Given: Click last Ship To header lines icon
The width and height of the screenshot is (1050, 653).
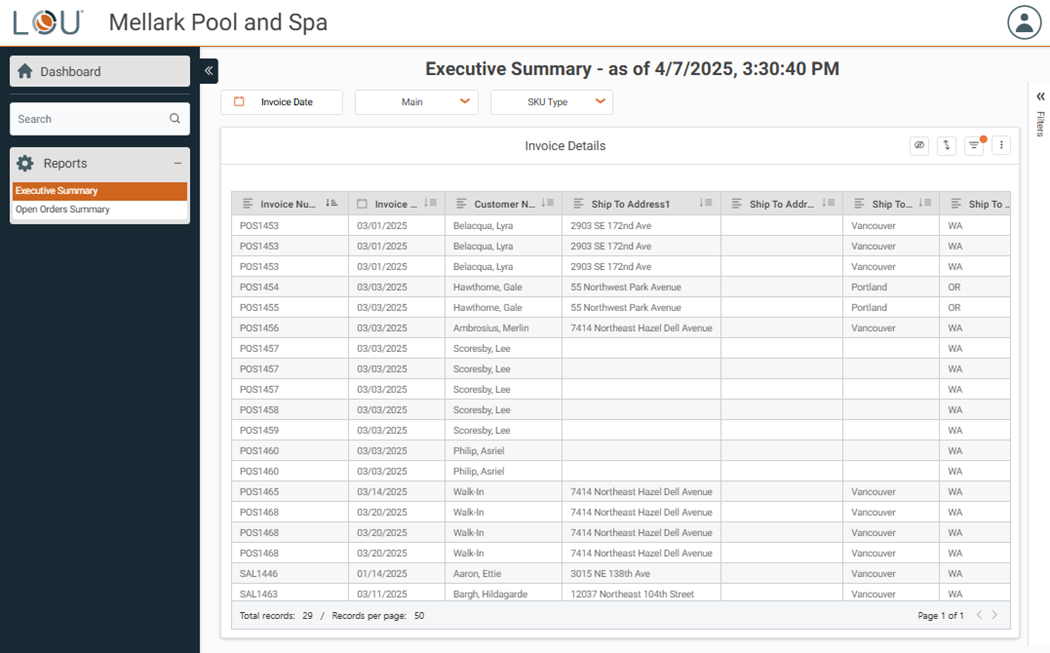Looking at the screenshot, I should coord(956,204).
